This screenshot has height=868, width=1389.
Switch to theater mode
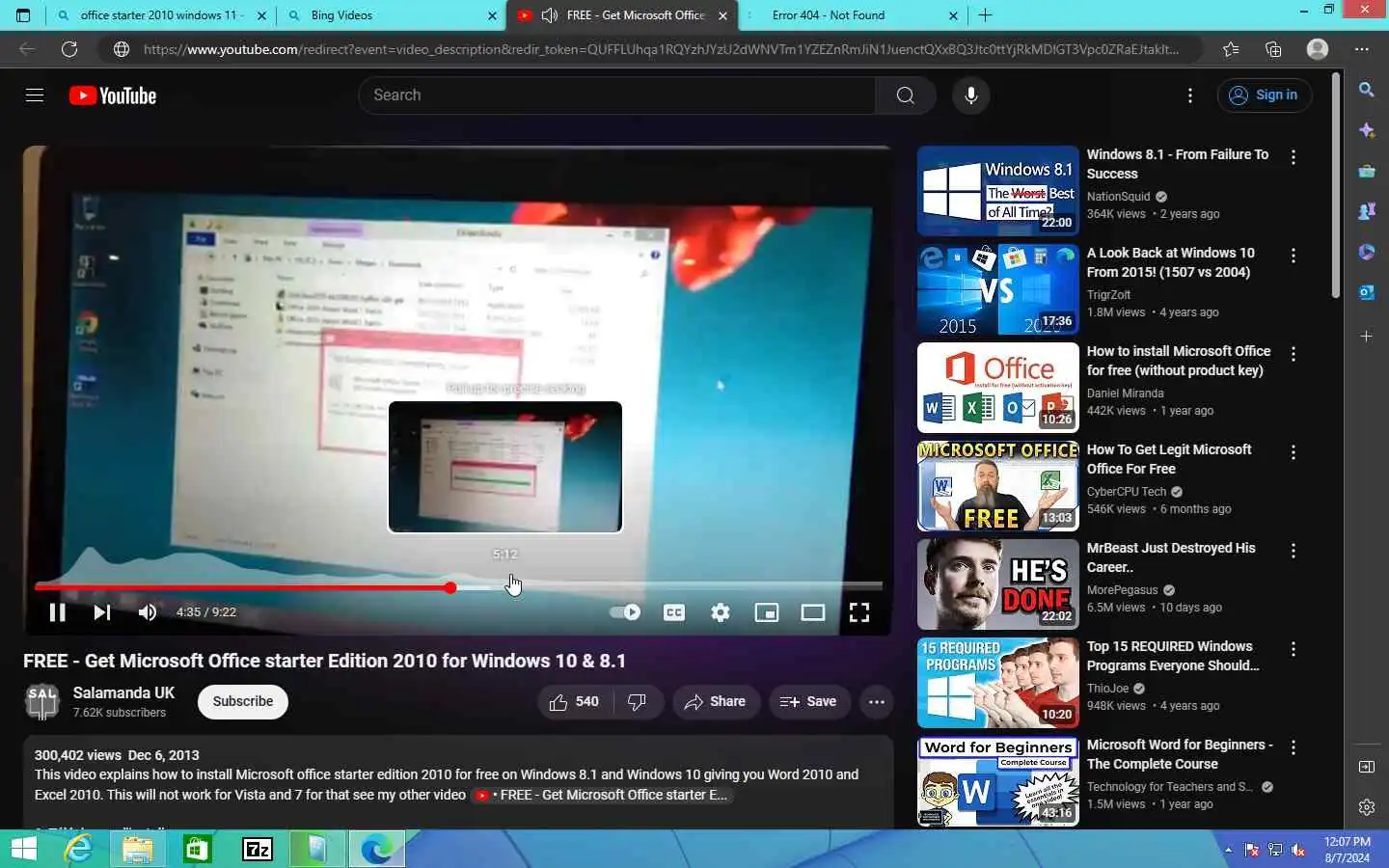tap(813, 612)
